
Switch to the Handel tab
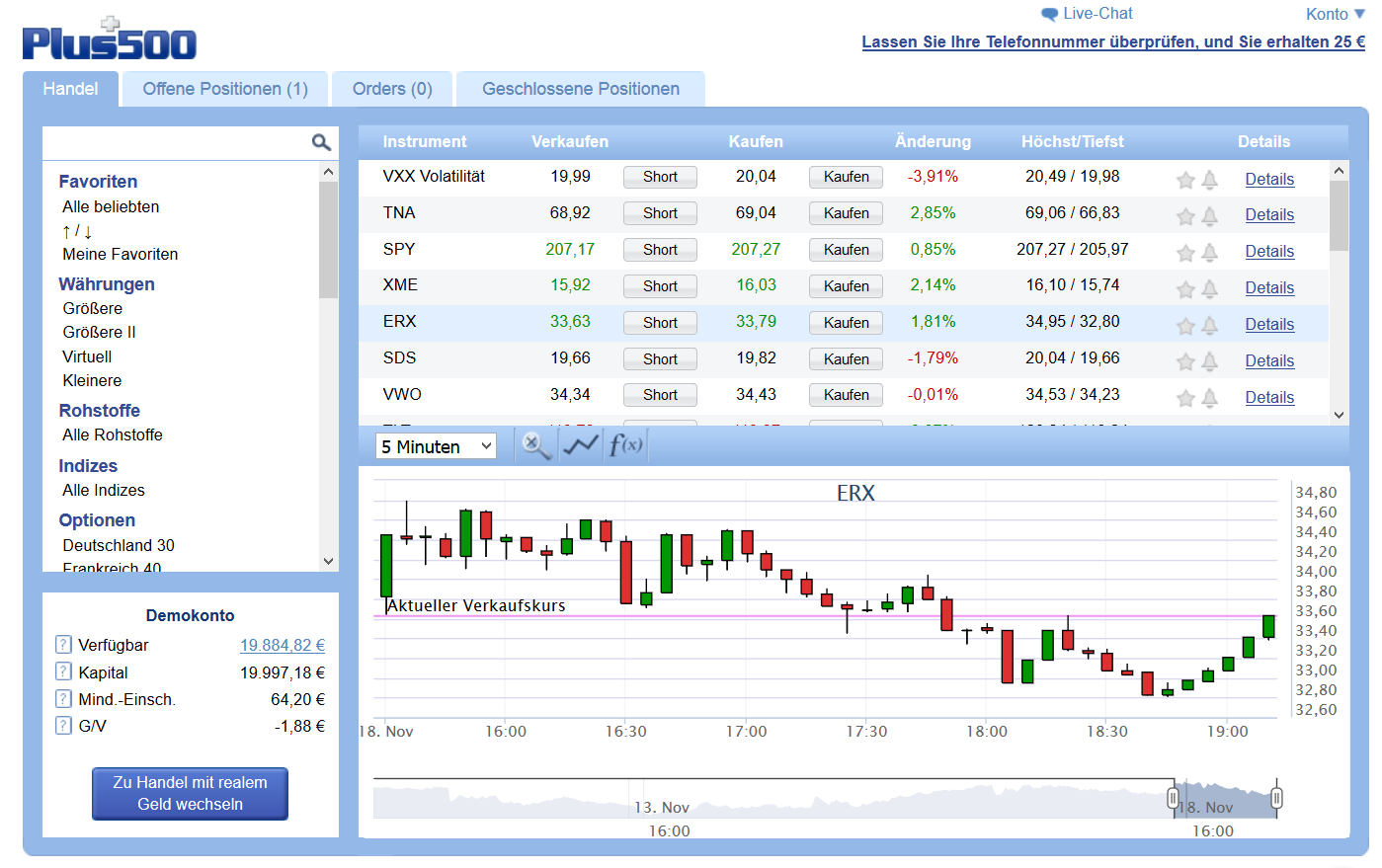click(70, 89)
